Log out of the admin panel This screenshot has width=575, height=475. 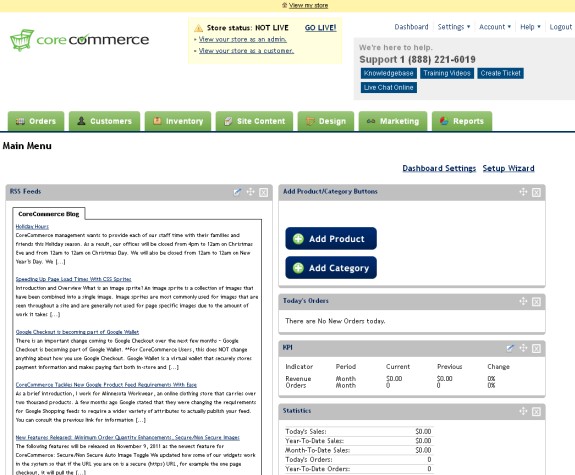click(x=561, y=27)
